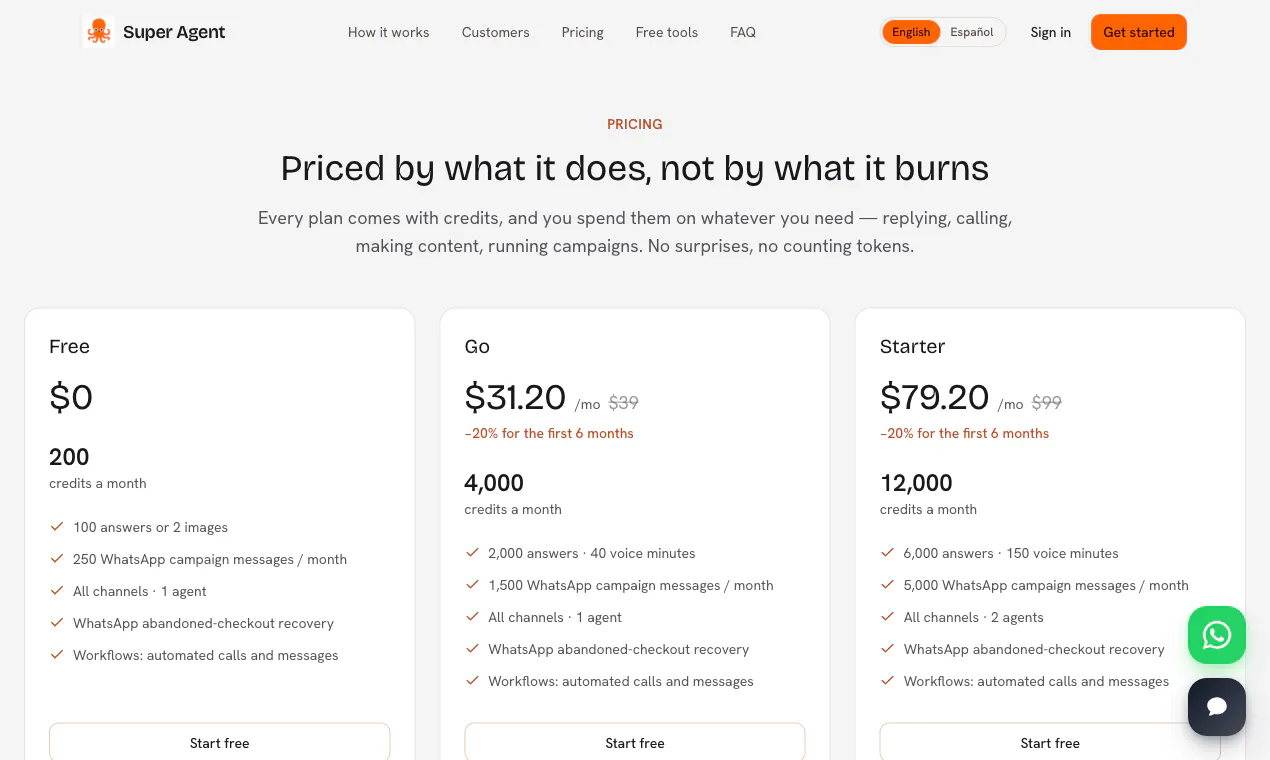Click the orange Get started button
Viewport: 1270px width, 760px height.
(1139, 32)
